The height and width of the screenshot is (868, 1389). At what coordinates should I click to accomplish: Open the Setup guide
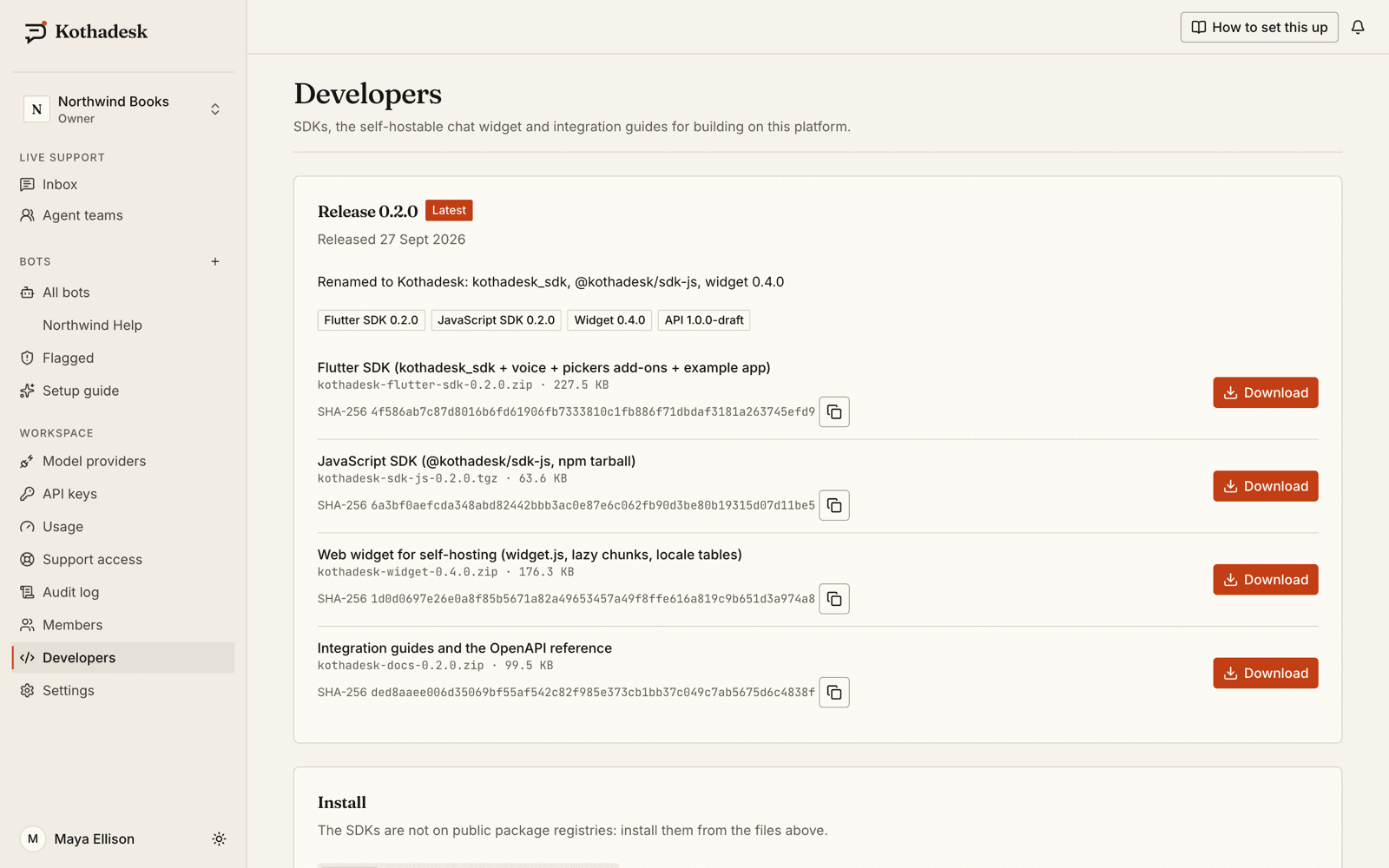pos(122,391)
